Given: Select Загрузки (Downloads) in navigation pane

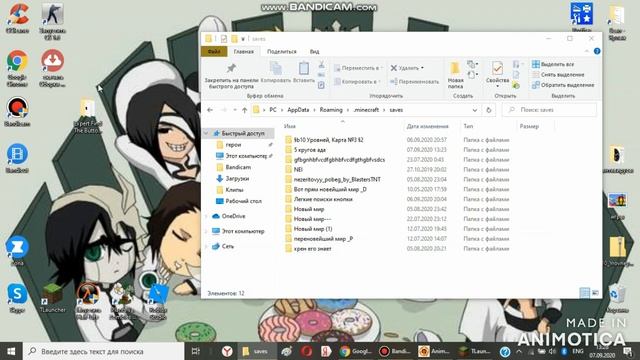Looking at the screenshot, I should point(237,178).
